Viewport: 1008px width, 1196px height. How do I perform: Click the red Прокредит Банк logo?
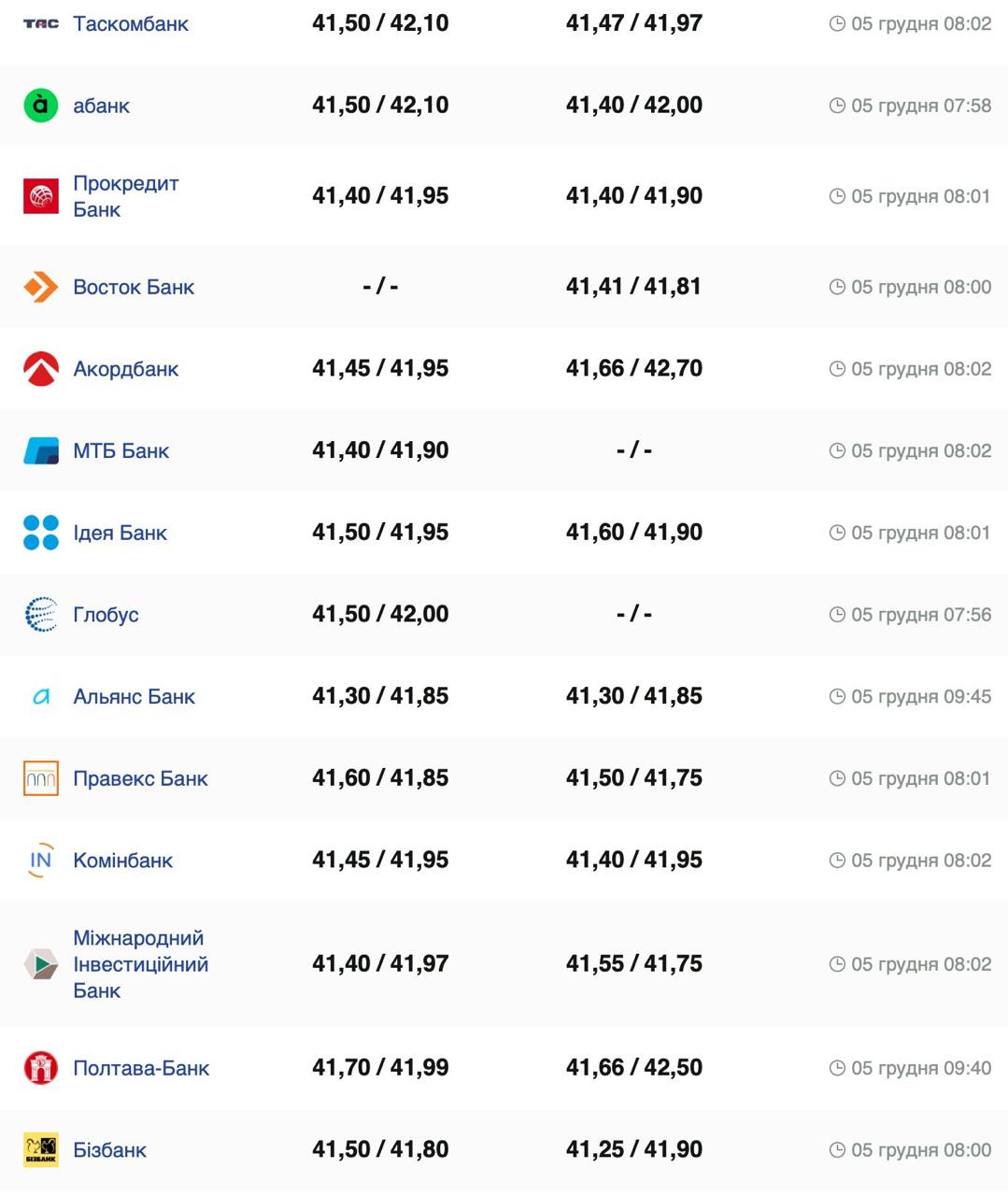(40, 196)
